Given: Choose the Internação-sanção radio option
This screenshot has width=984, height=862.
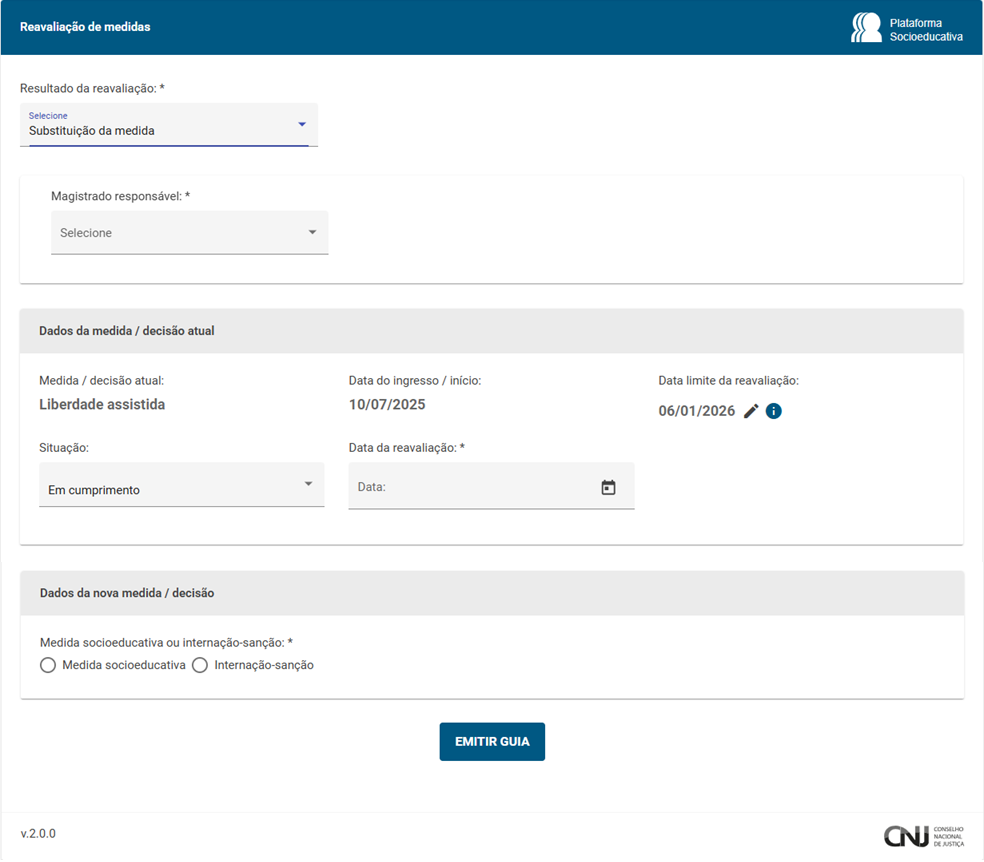Looking at the screenshot, I should (200, 665).
